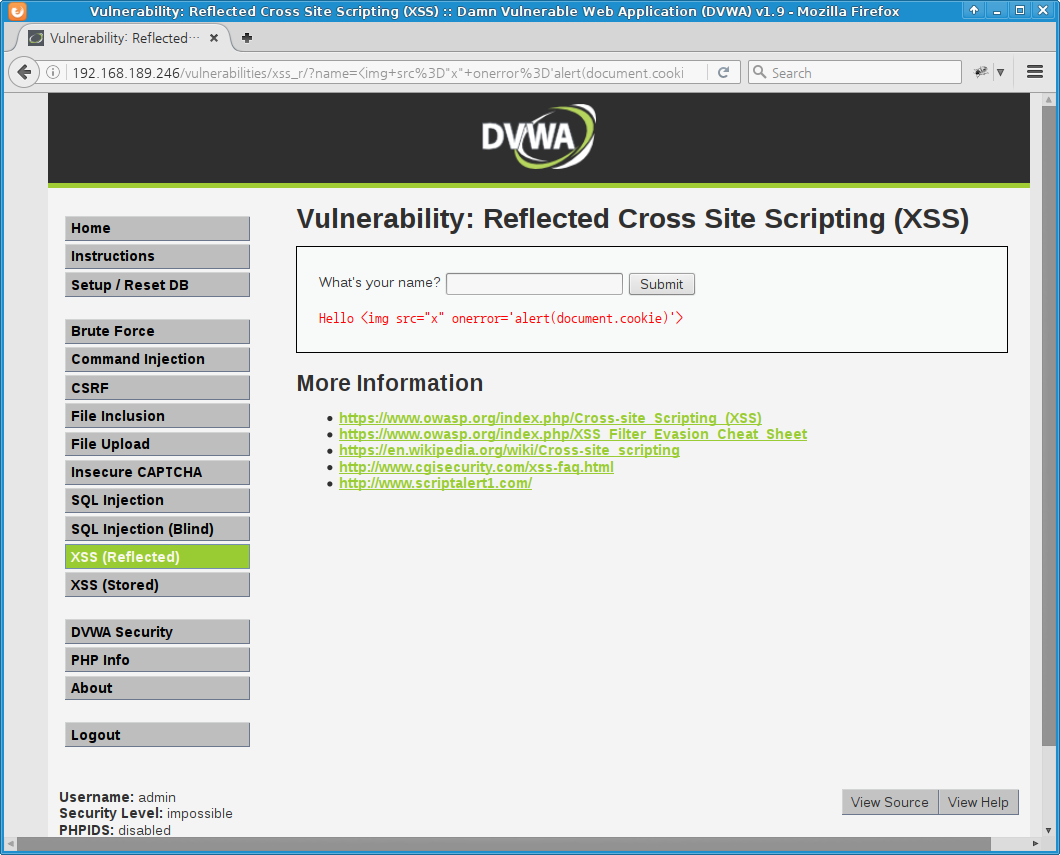This screenshot has height=855, width=1060.
Task: Click the red Hello img onerror output text
Action: click(500, 318)
